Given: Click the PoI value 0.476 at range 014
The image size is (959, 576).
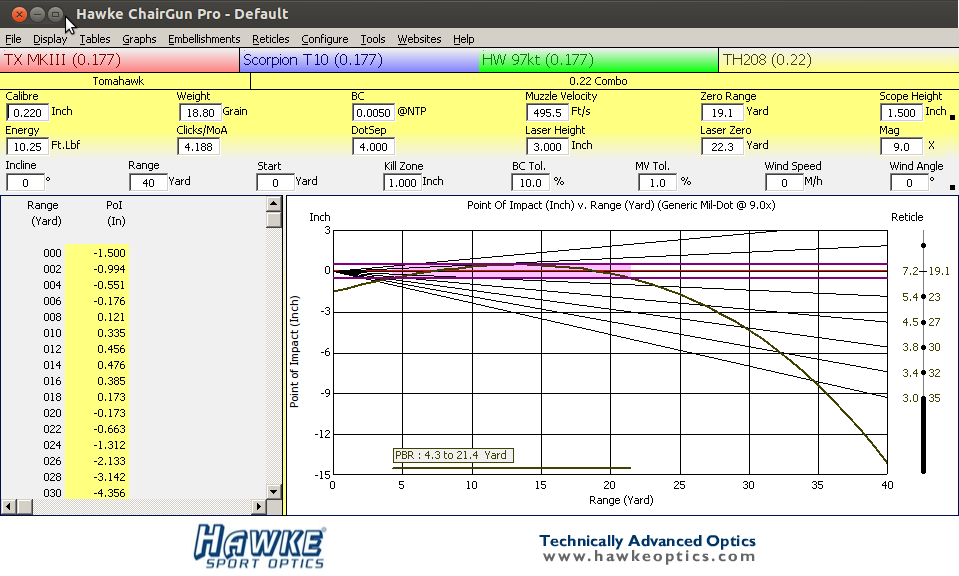Looking at the screenshot, I should [111, 365].
